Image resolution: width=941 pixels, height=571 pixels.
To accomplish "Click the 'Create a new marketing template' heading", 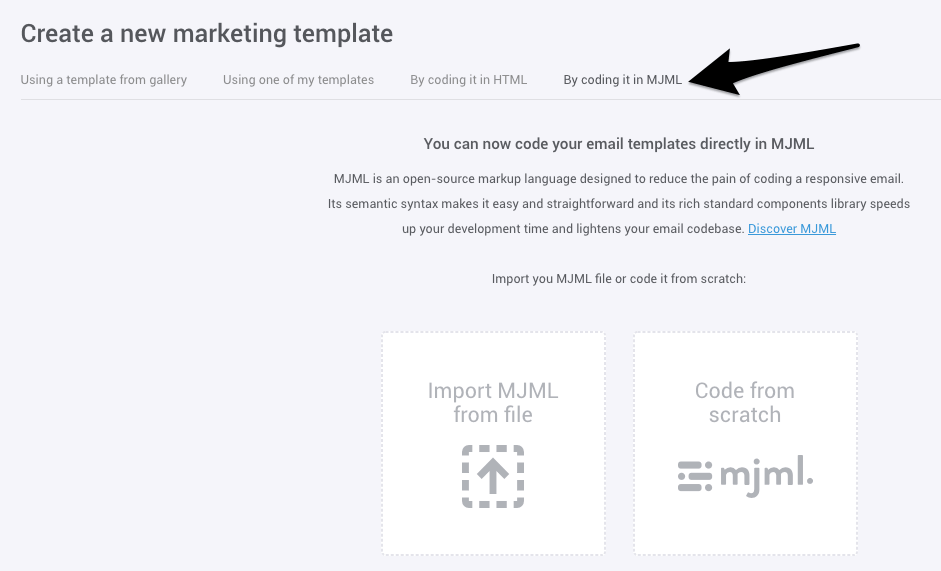I will tap(207, 34).
